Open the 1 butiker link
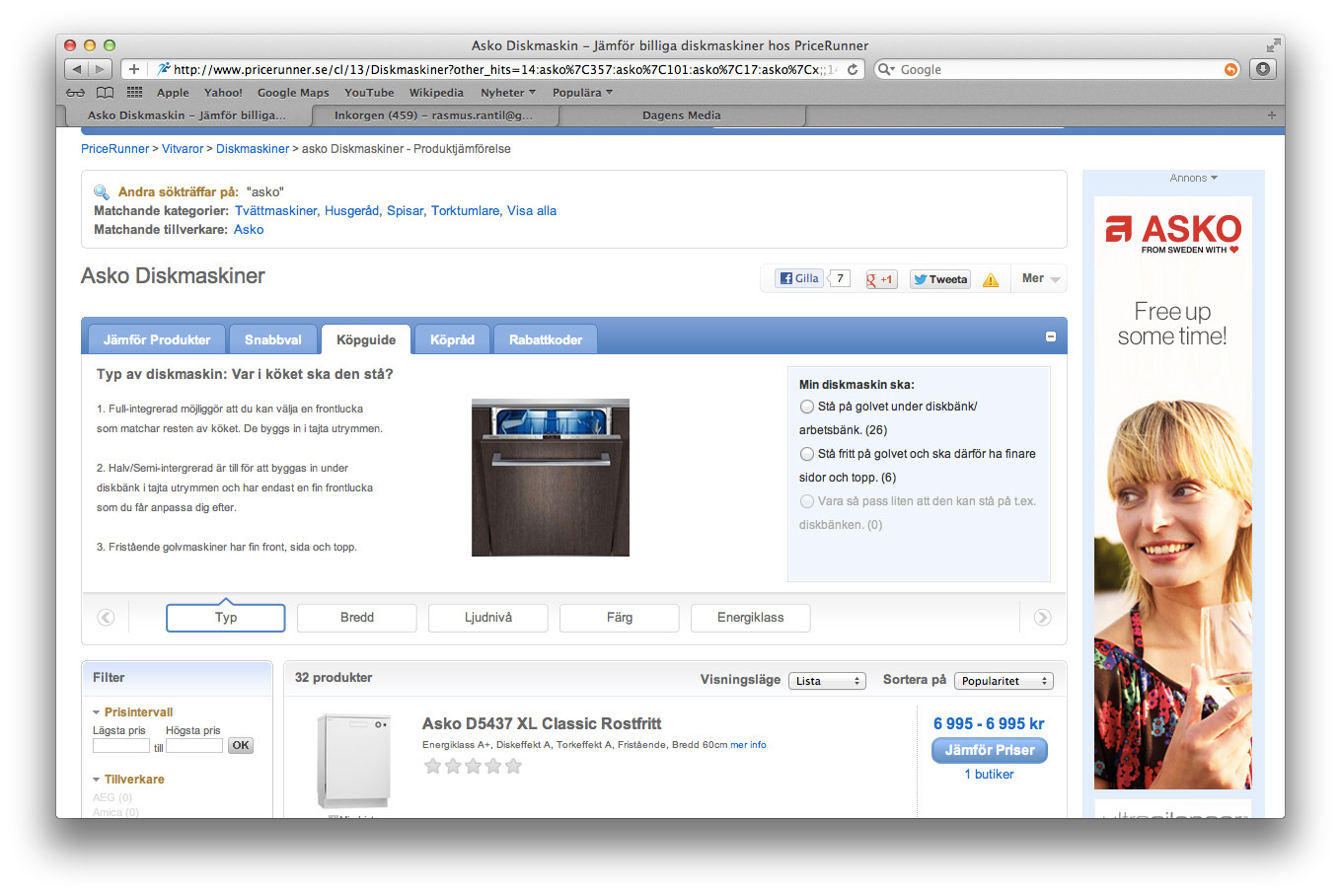 [x=989, y=775]
